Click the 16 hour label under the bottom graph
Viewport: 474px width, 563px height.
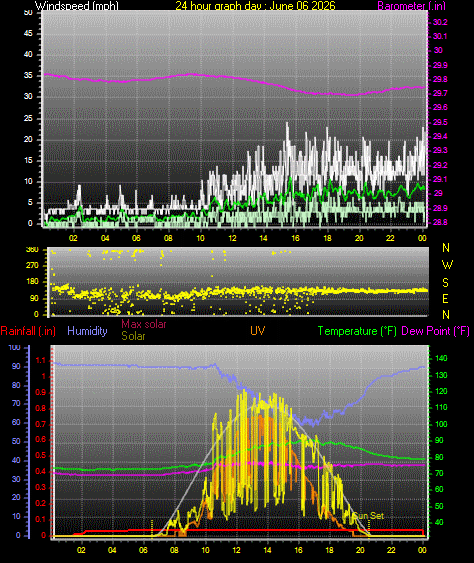coord(298,550)
